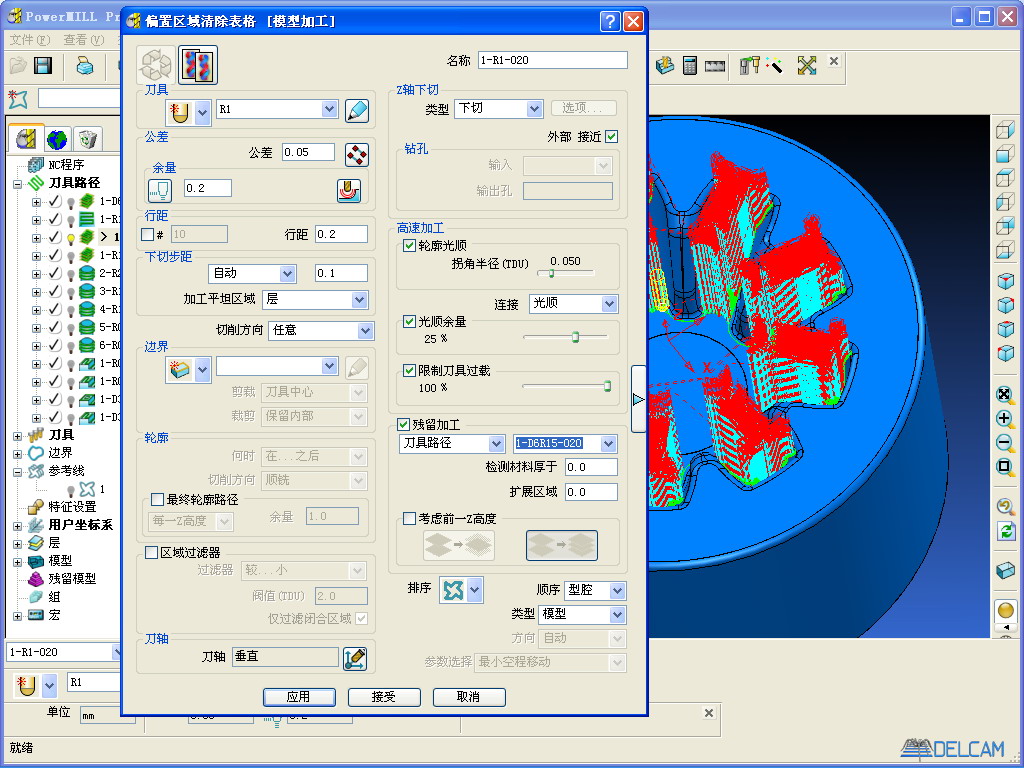Viewport: 1024px width, 768px height.
Task: Click the thickness options icon beside 0.2
Action: [x=349, y=190]
